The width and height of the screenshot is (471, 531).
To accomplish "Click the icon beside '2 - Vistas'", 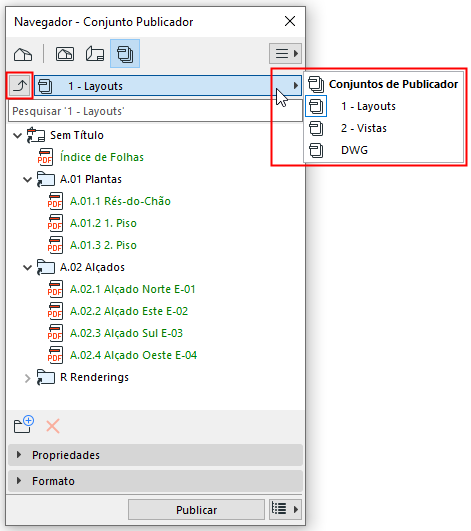I will pyautogui.click(x=316, y=128).
